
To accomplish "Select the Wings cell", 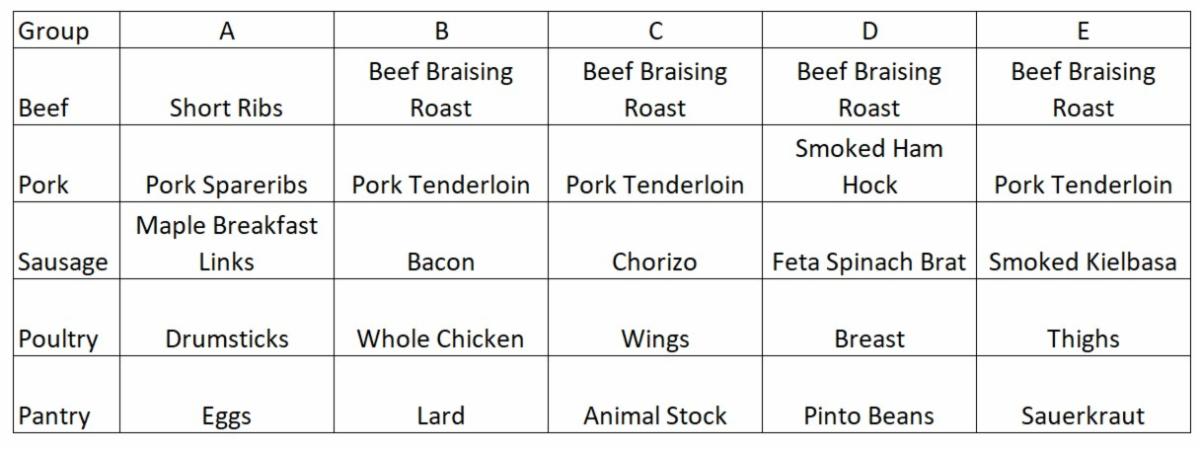I will click(x=655, y=339).
